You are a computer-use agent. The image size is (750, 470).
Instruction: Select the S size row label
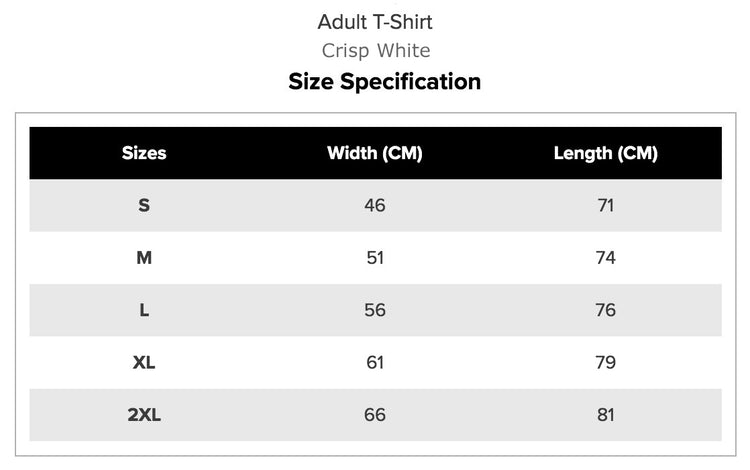pyautogui.click(x=144, y=206)
